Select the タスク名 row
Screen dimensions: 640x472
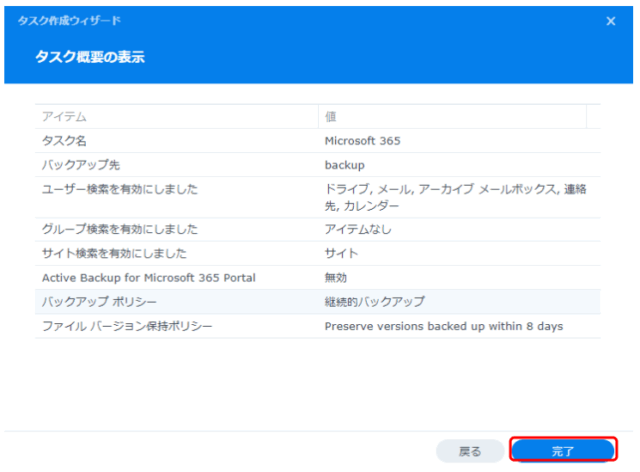tap(64, 141)
